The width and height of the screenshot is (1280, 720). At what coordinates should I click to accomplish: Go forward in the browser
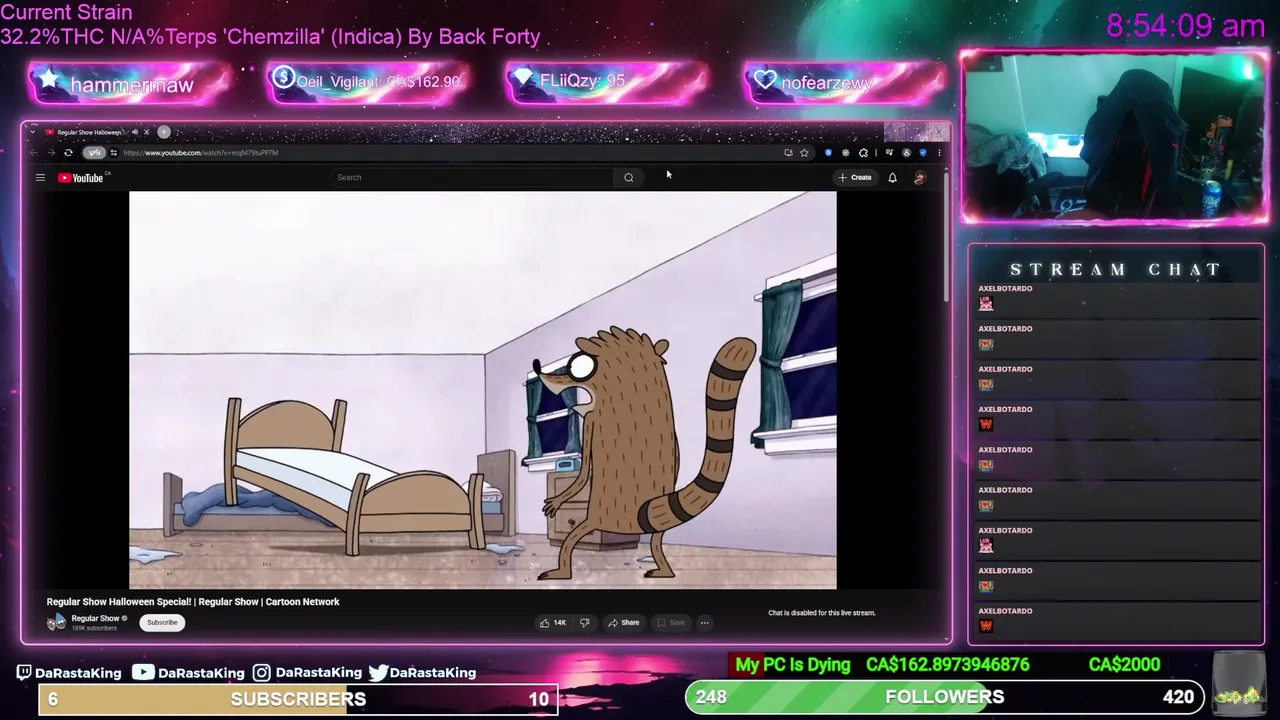51,153
